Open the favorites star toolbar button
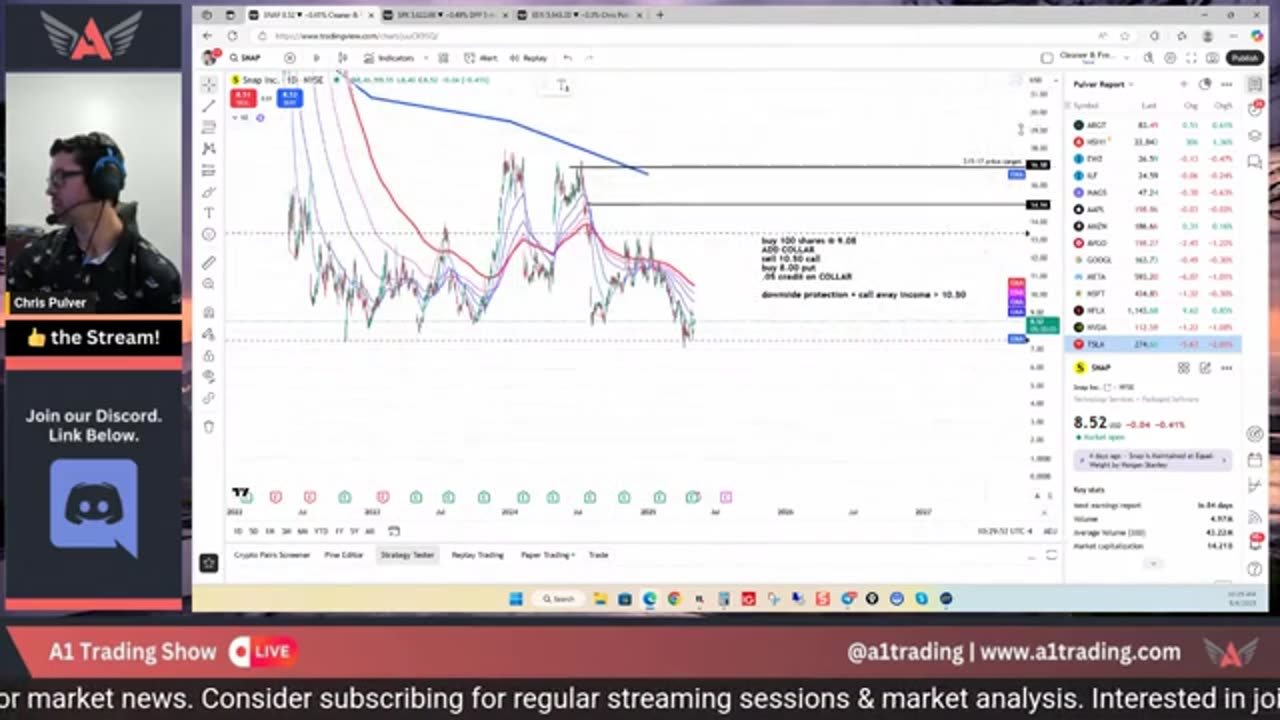 click(208, 563)
